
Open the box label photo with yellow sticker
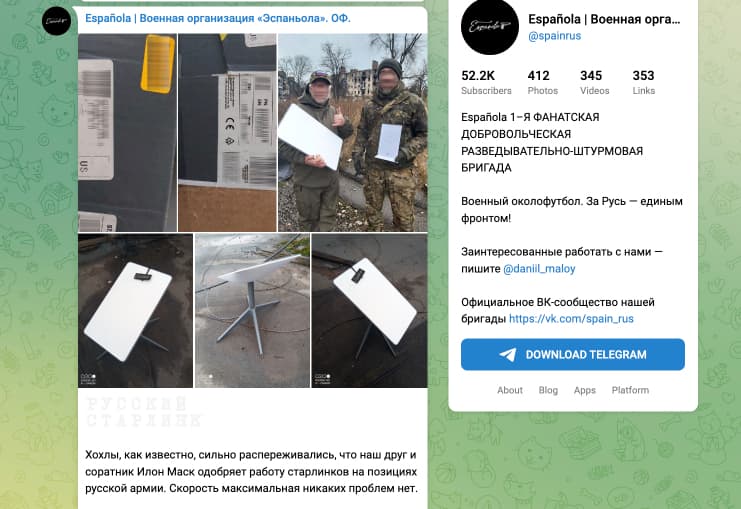point(128,132)
